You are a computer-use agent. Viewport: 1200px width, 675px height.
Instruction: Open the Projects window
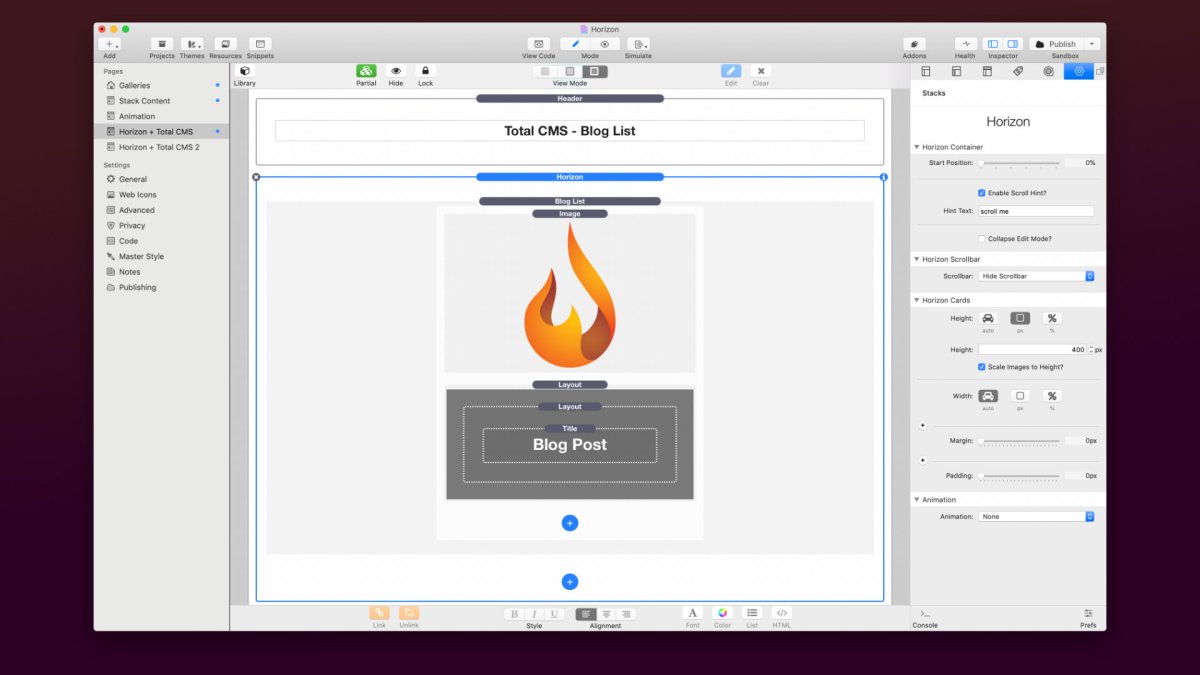point(162,44)
